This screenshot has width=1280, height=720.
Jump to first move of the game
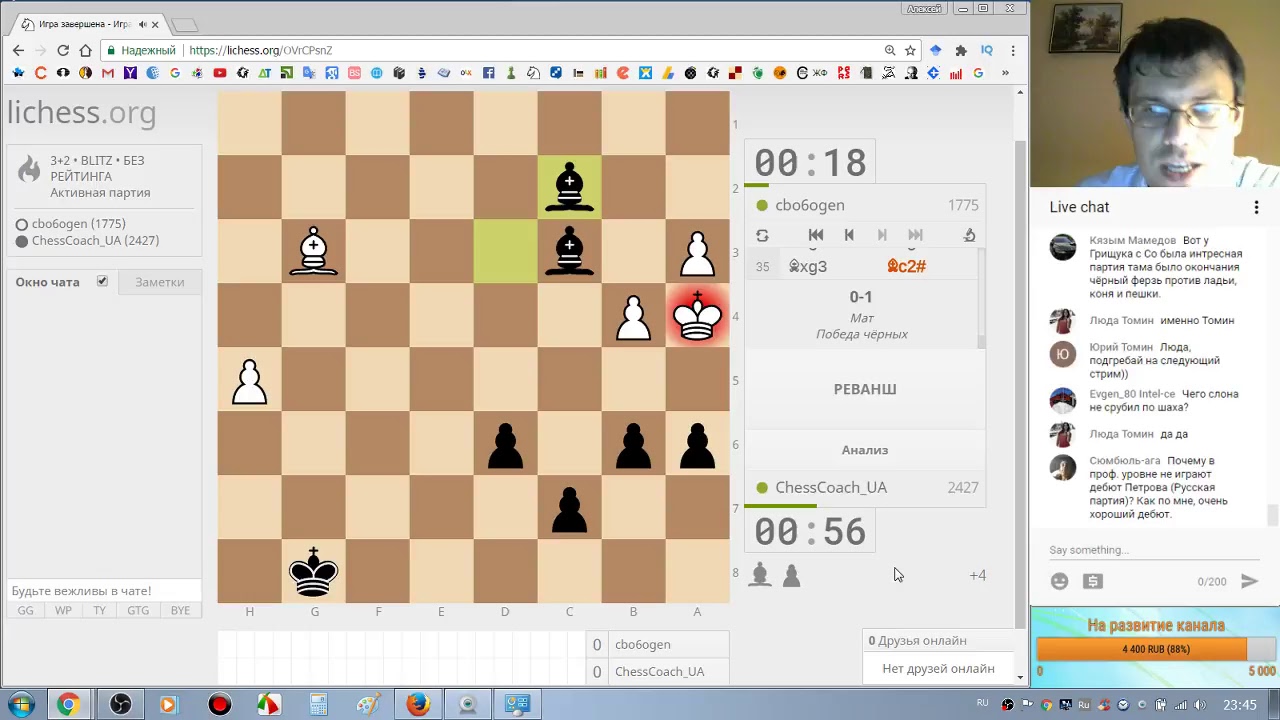point(816,235)
